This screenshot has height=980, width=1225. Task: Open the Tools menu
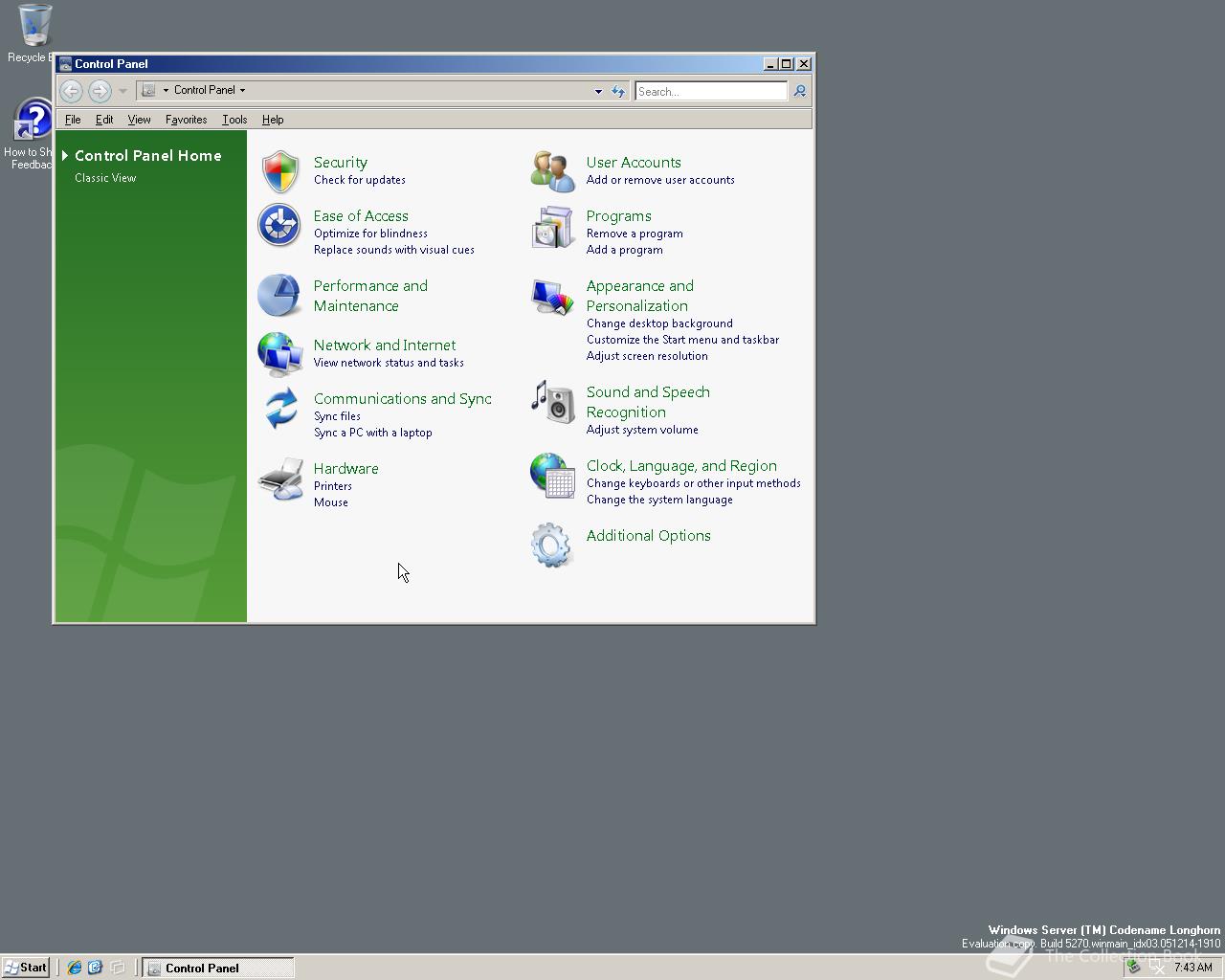coord(234,120)
